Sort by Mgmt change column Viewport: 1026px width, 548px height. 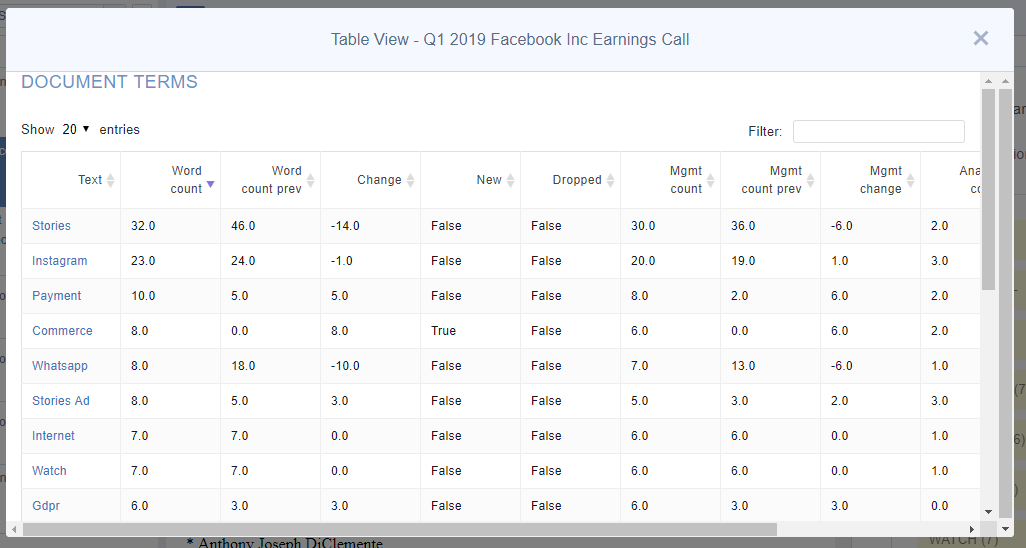[x=870, y=180]
